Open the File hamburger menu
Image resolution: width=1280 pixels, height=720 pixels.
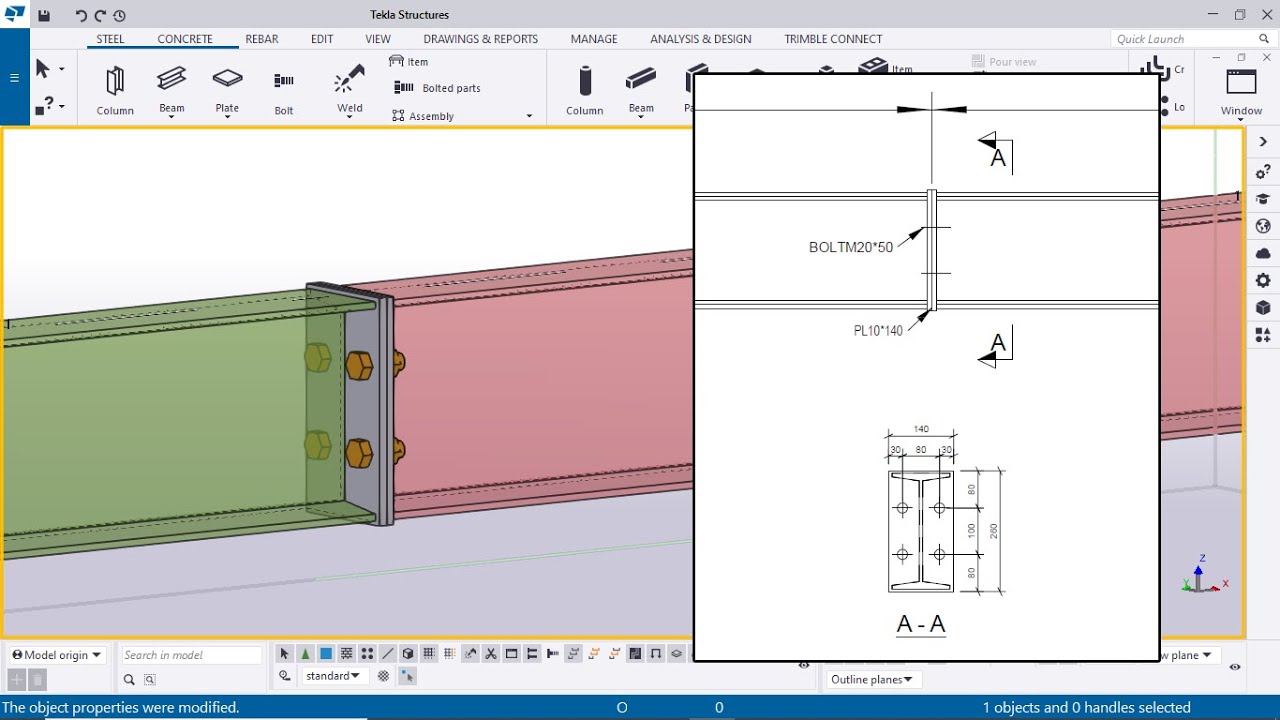pos(14,77)
